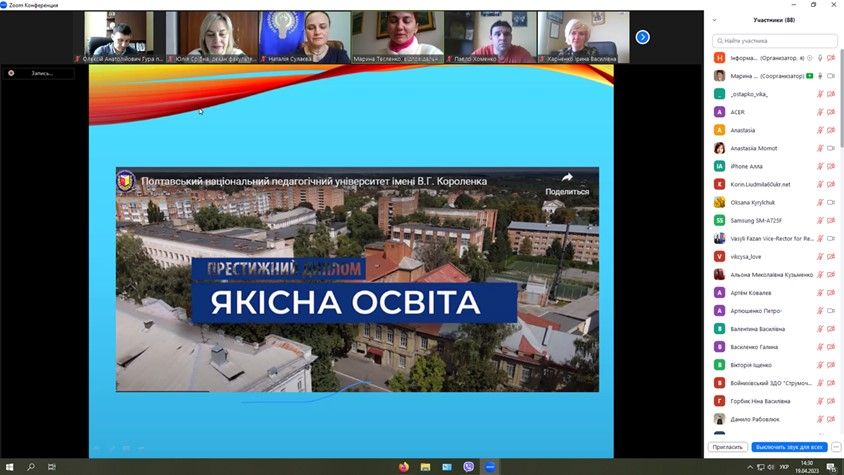Screen dimensions: 844x475
Task: Toggle microphone for Oksana Kyrylchuk
Action: point(819,202)
